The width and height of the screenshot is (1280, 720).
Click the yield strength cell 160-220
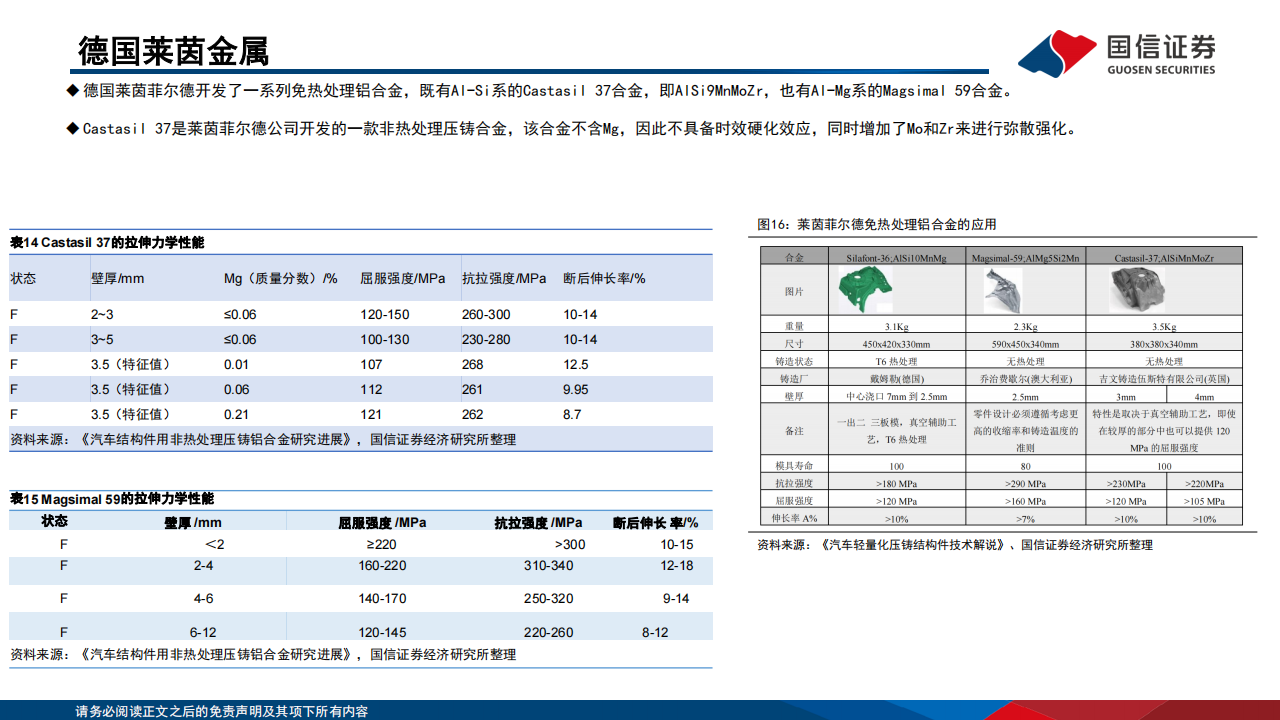pyautogui.click(x=382, y=566)
